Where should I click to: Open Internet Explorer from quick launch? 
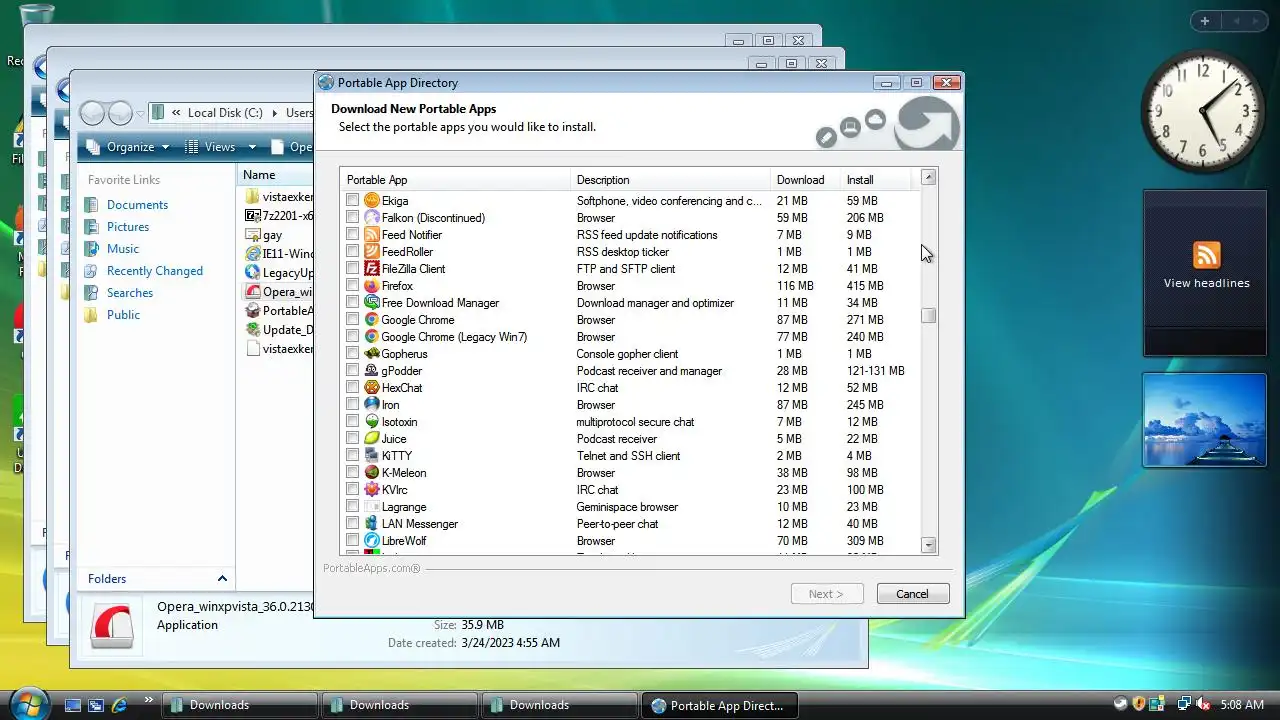point(119,705)
